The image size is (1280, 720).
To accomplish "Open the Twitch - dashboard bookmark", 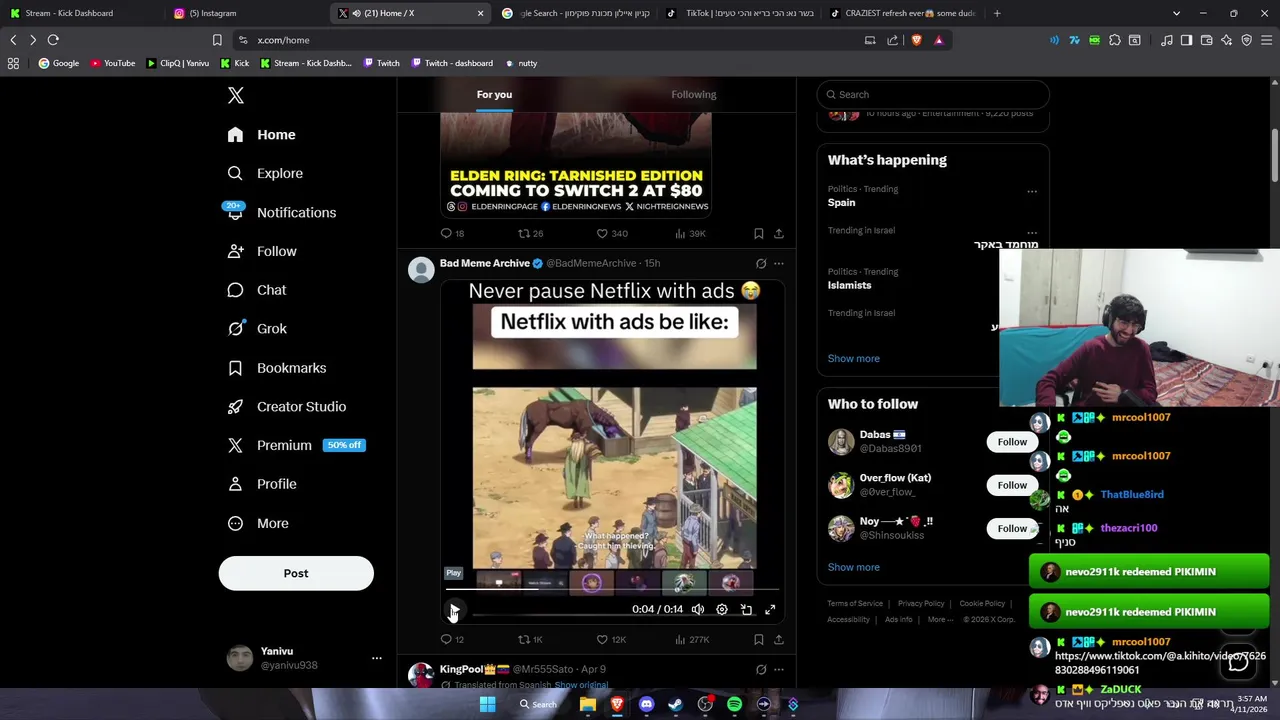I will 451,63.
